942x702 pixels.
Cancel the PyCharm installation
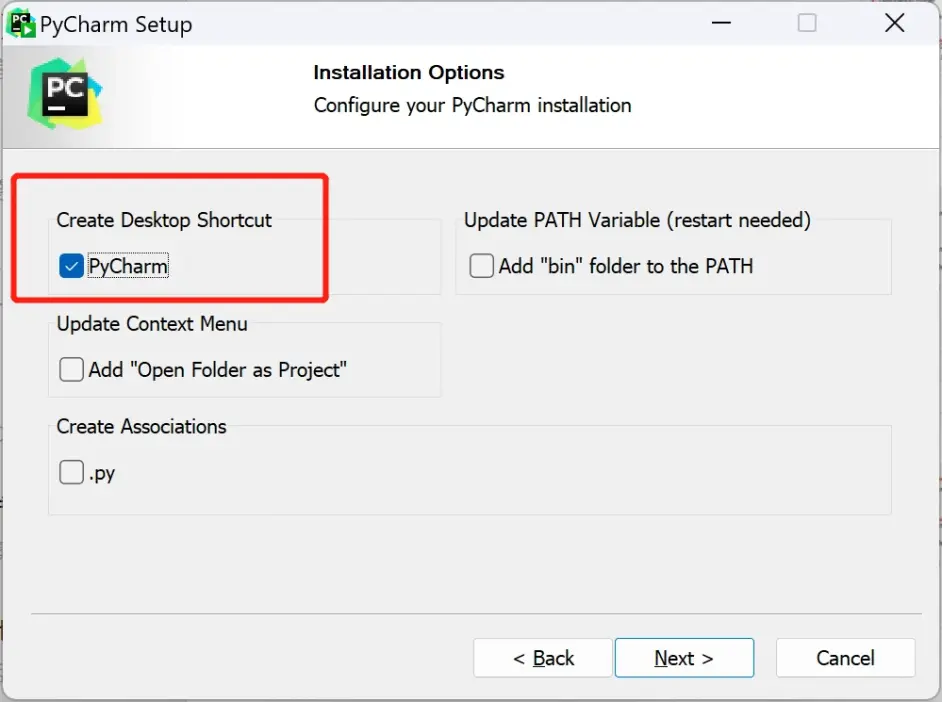pos(845,658)
